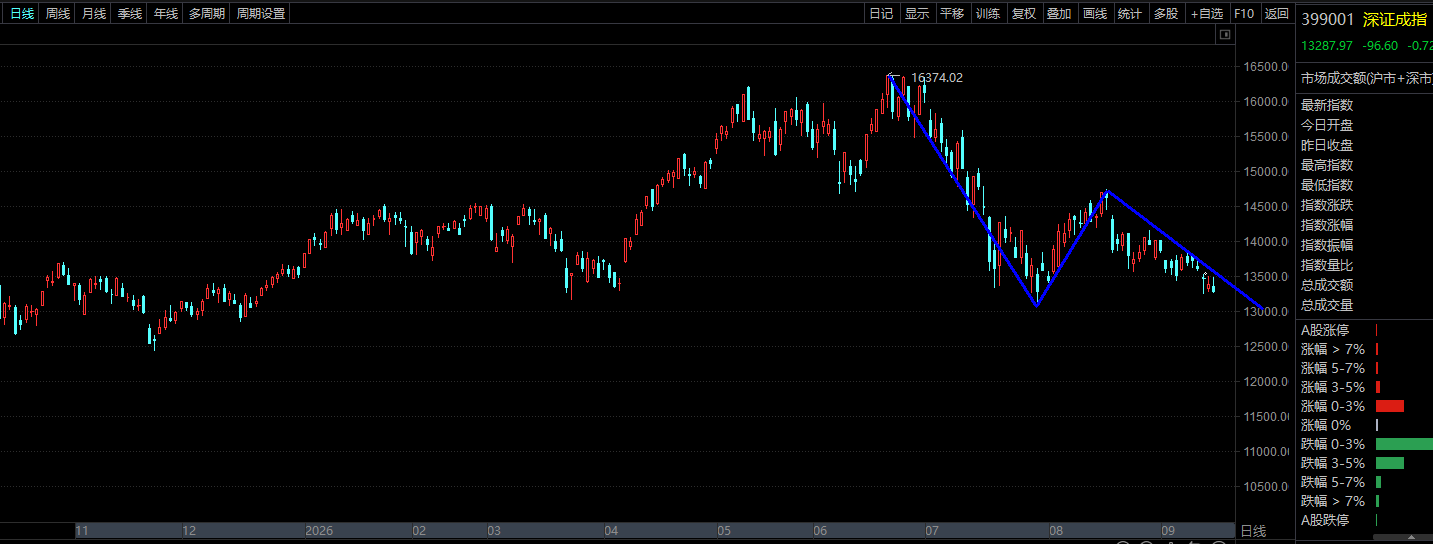1433x544 pixels.
Task: Switch to the 周线 weekly period tab
Action: [58, 14]
